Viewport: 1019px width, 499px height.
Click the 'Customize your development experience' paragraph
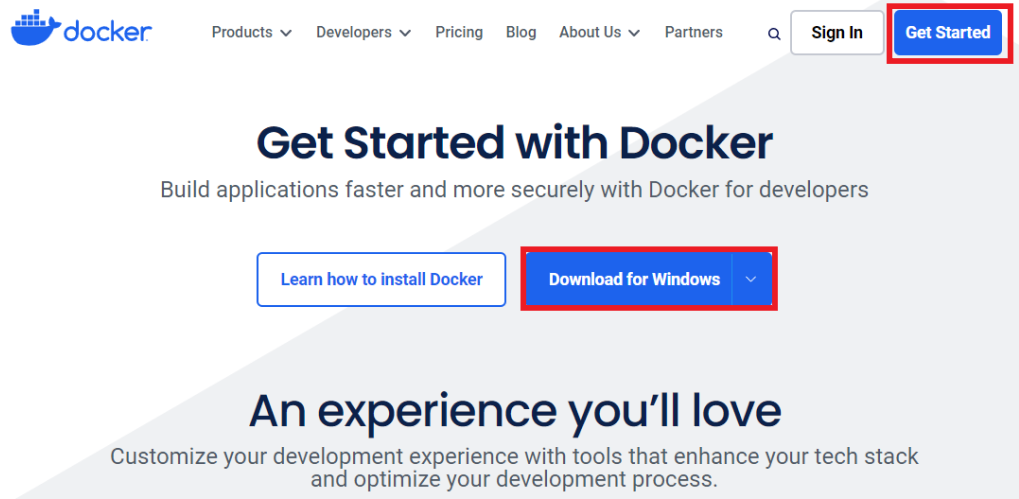[x=514, y=468]
